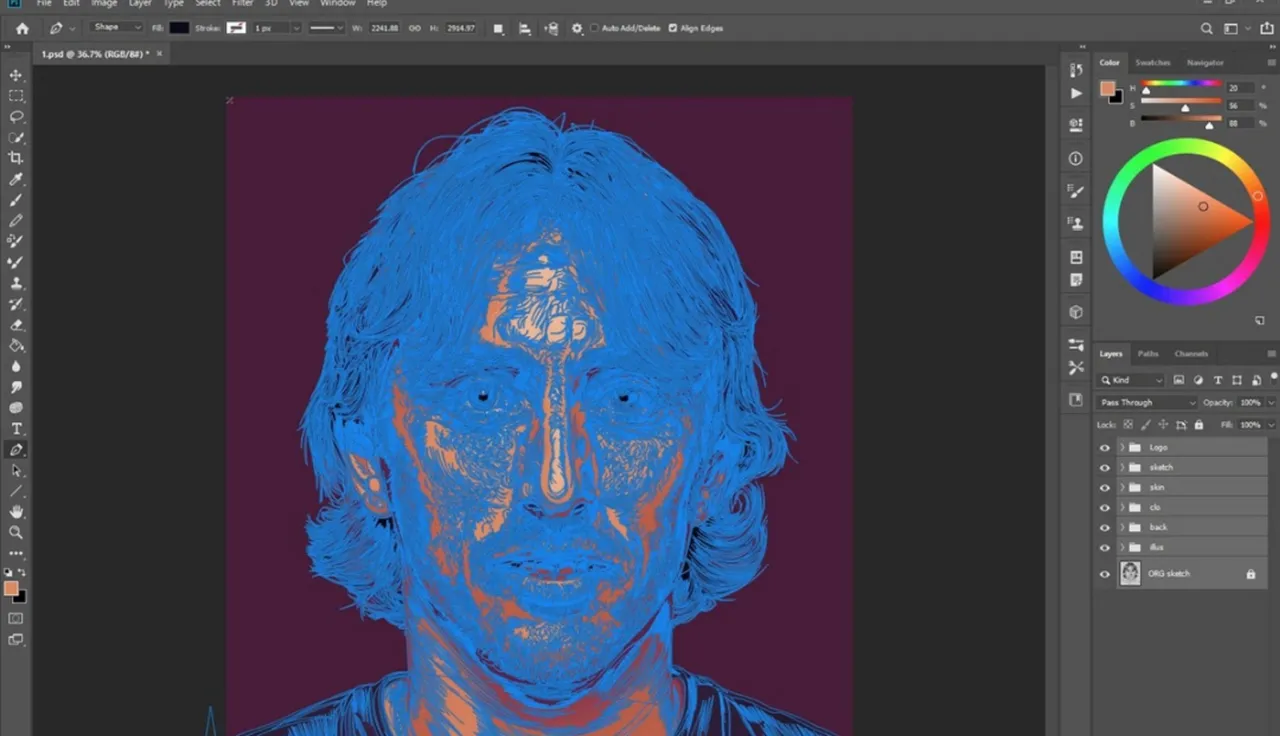The width and height of the screenshot is (1280, 736).
Task: Switch to the Paths tab
Action: (x=1148, y=354)
